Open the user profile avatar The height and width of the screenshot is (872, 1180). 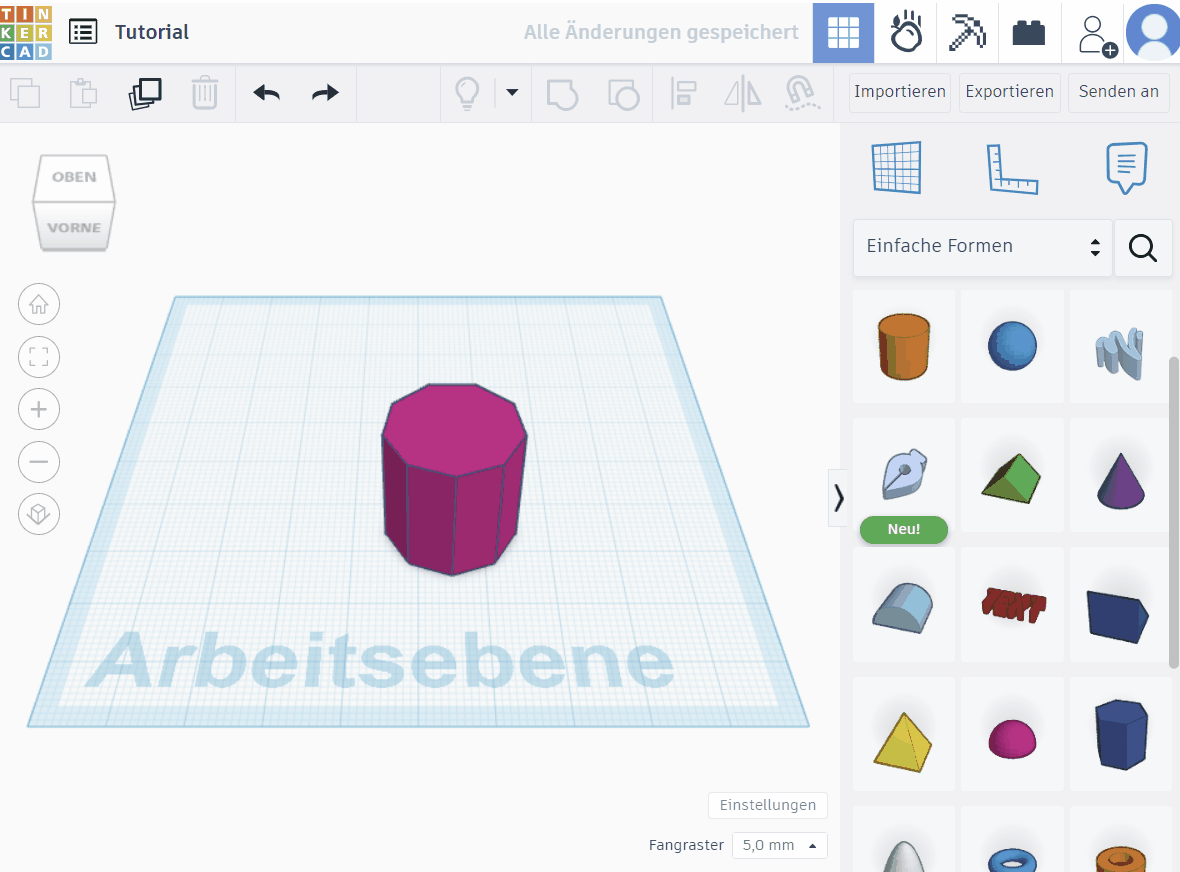click(1153, 32)
